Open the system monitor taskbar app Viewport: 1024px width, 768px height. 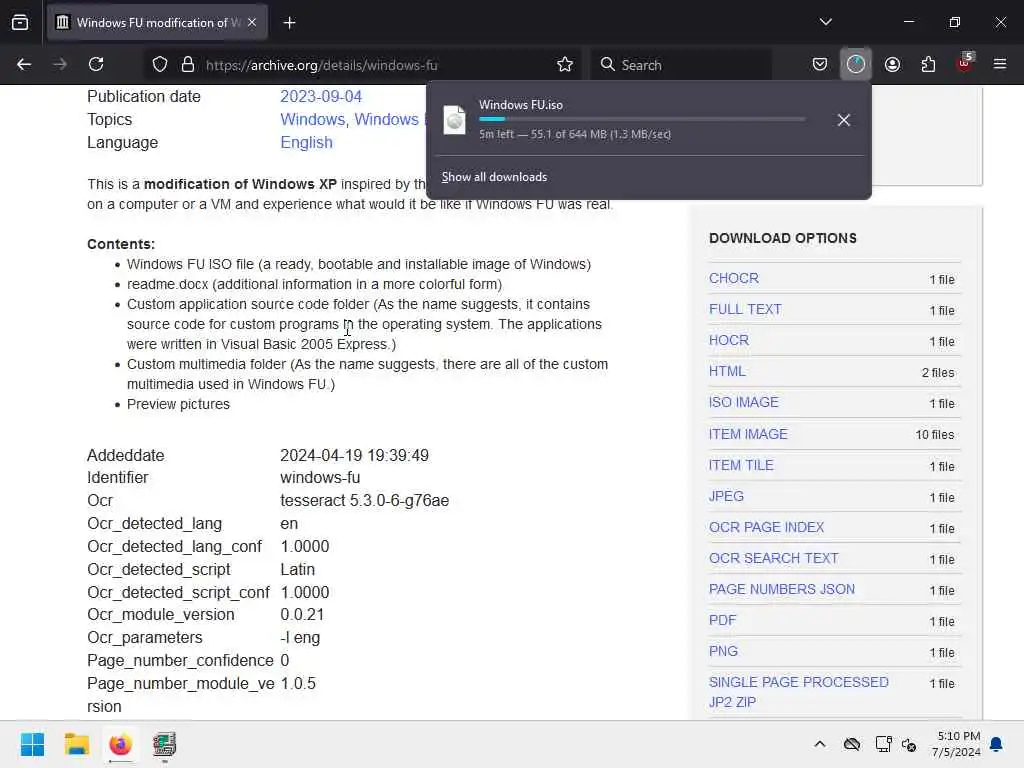[x=164, y=744]
